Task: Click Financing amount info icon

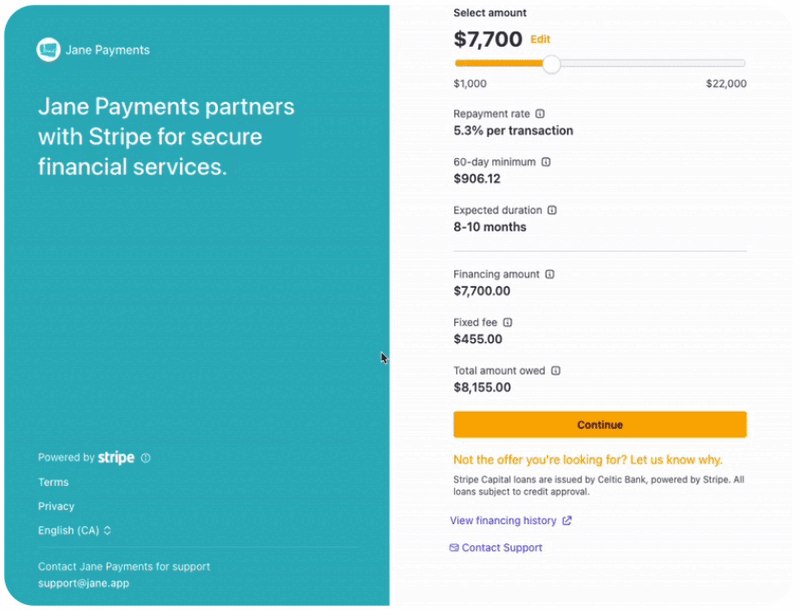Action: tap(550, 274)
